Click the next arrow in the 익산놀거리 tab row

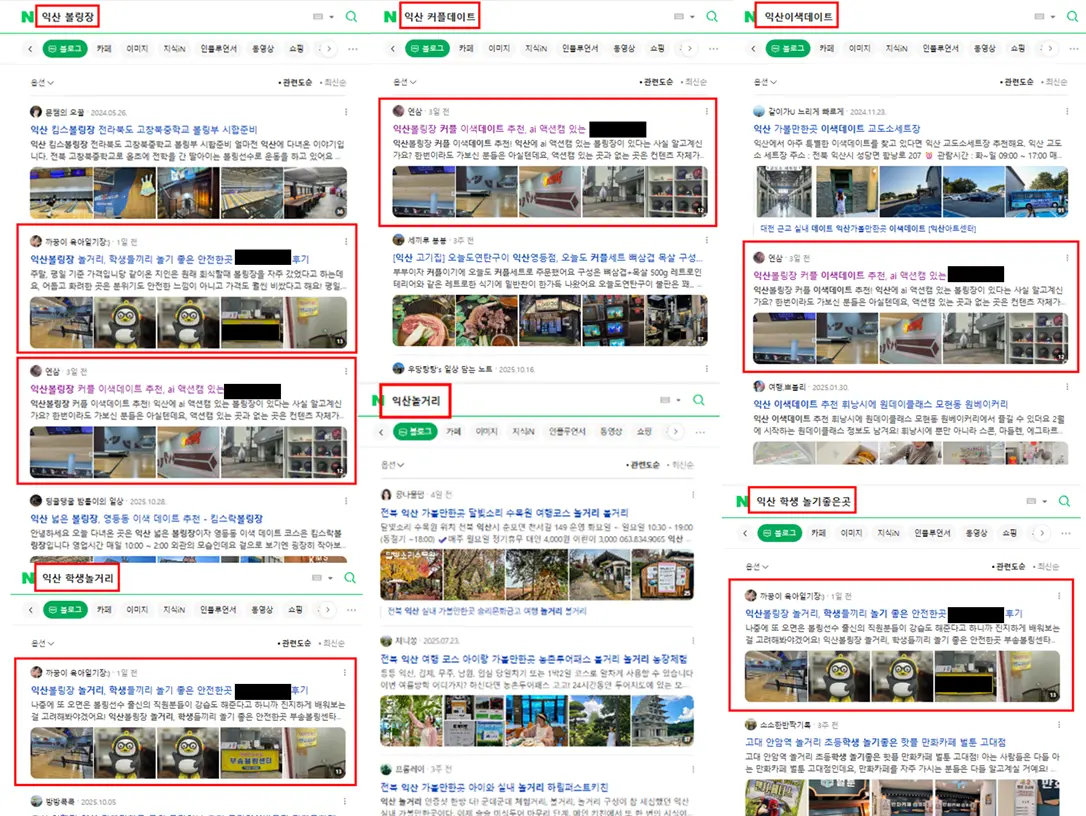point(675,432)
